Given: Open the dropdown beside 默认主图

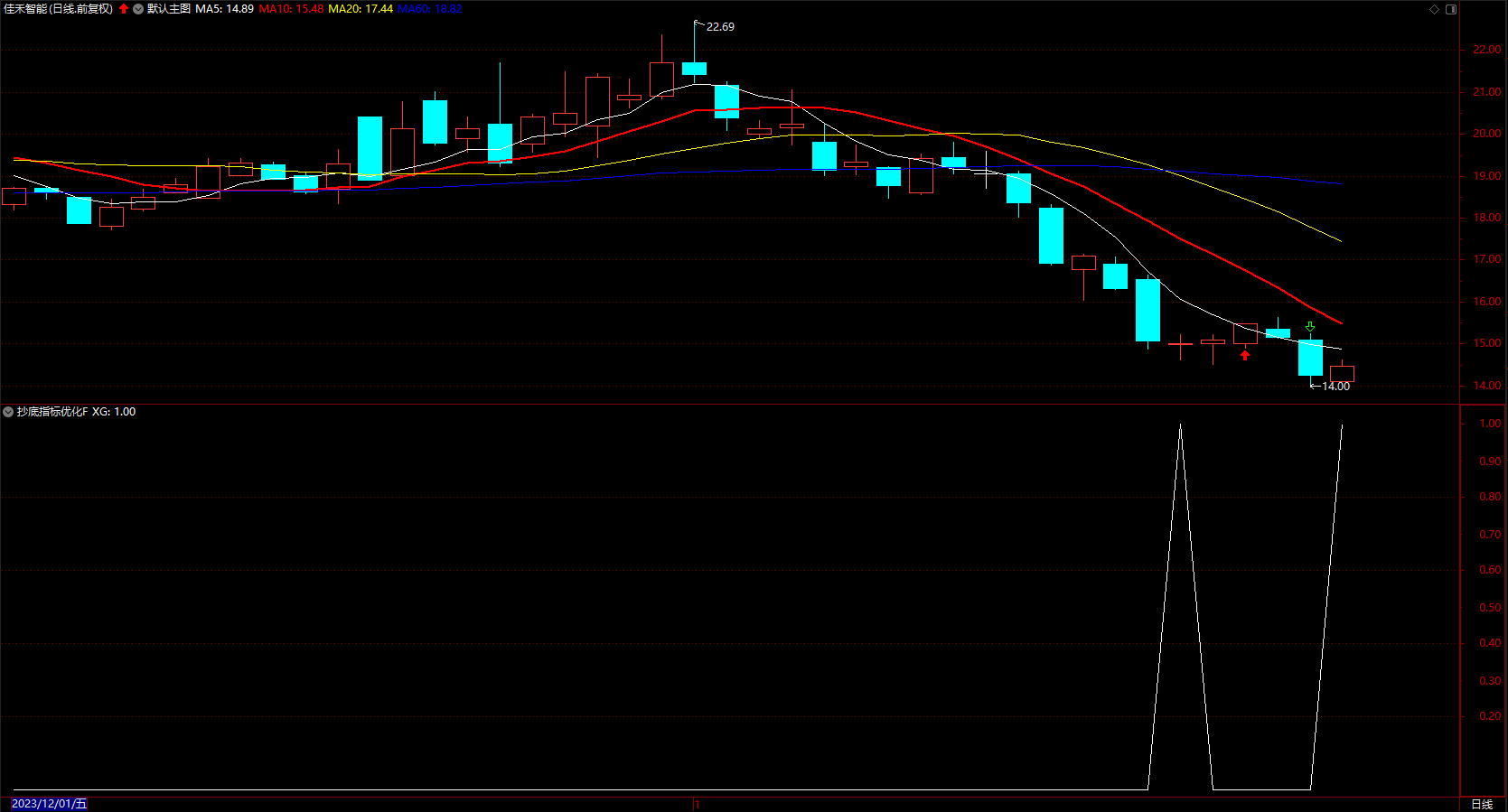Looking at the screenshot, I should click(x=138, y=9).
